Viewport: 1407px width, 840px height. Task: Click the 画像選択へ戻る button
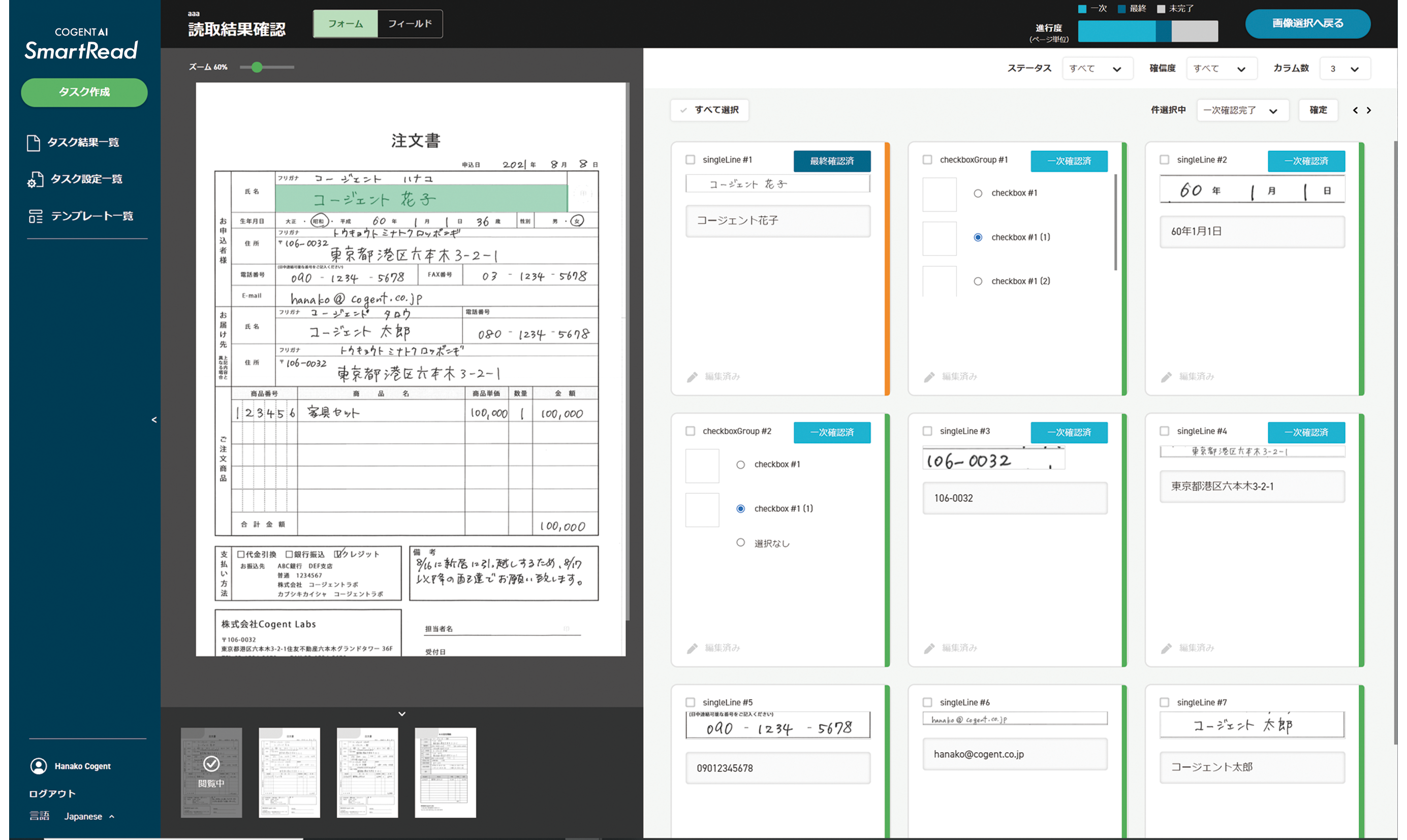pyautogui.click(x=1307, y=24)
